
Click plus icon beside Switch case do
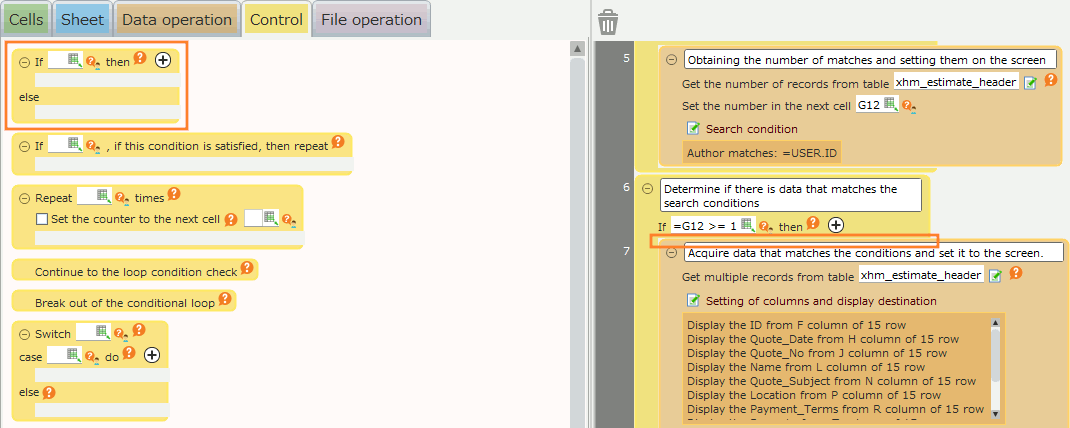(152, 355)
